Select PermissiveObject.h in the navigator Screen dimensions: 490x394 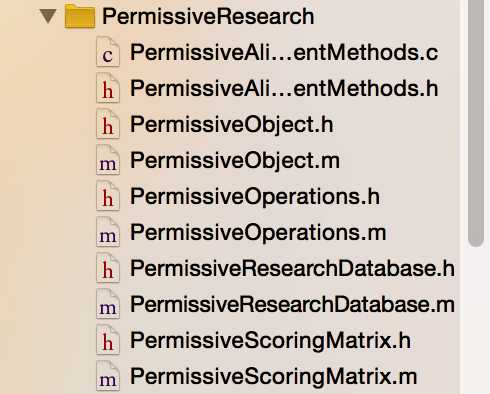pos(232,125)
